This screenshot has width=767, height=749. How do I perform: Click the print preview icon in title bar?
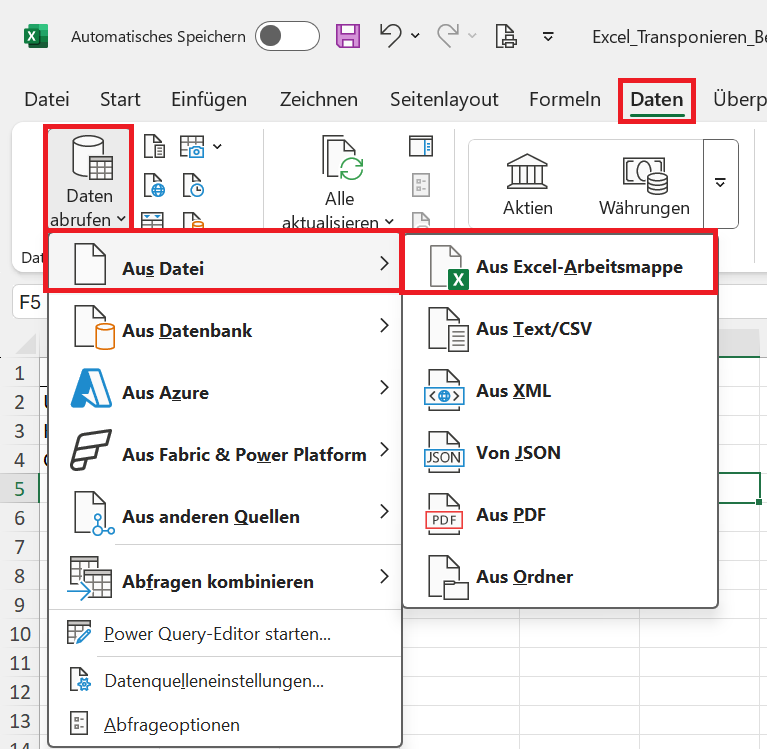tap(506, 36)
